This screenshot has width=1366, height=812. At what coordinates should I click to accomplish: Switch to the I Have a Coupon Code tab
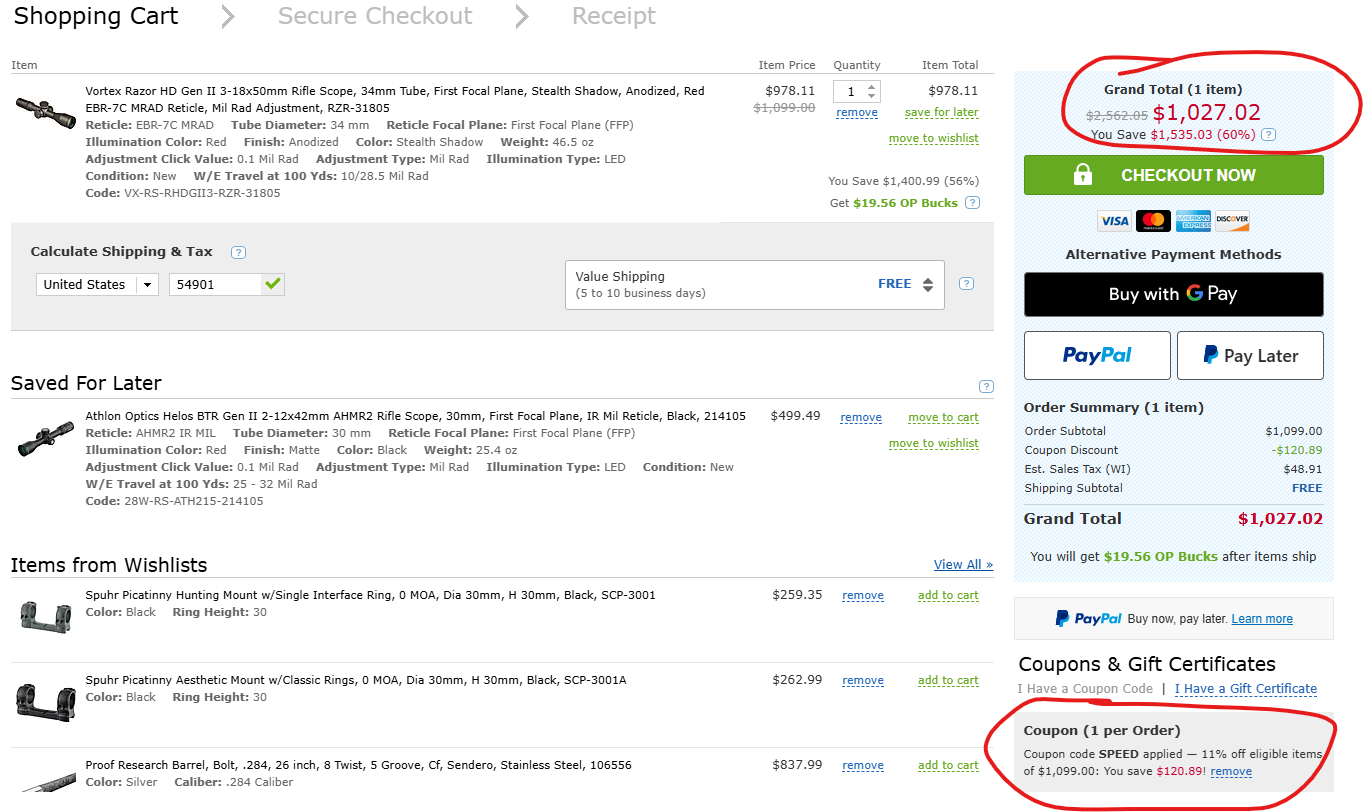click(1085, 689)
